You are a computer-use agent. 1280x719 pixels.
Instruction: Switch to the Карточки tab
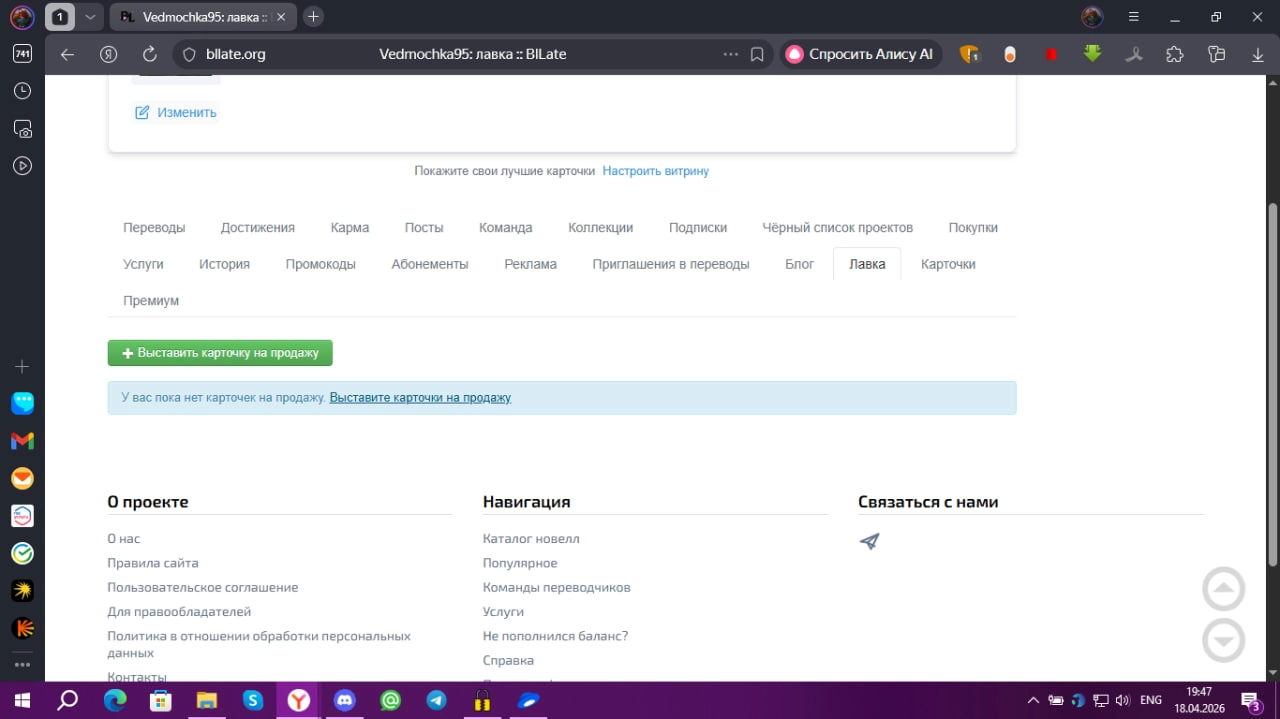pyautogui.click(x=948, y=264)
